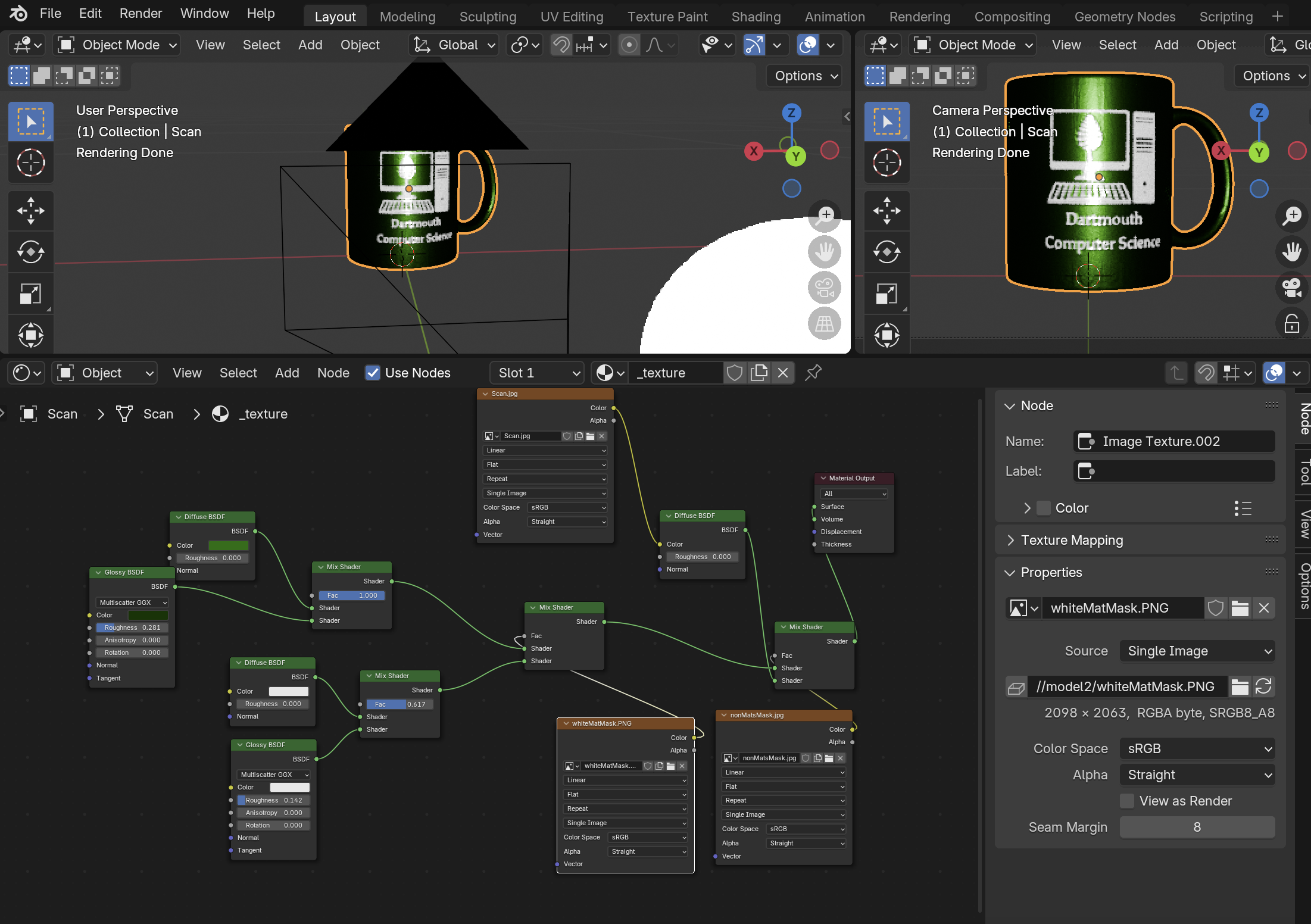The image size is (1311, 924).
Task: Switch to Shading workspace tab
Action: (756, 17)
